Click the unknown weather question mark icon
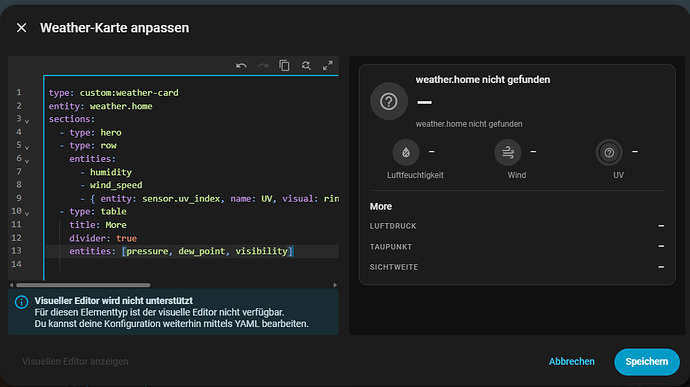Viewport: 690px width, 387px height. 389,101
